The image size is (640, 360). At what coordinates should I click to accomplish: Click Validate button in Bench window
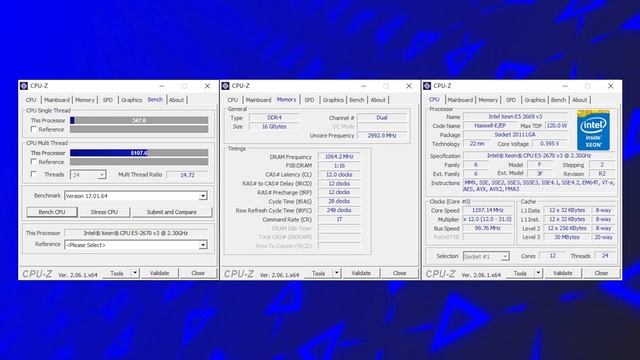[x=160, y=273]
